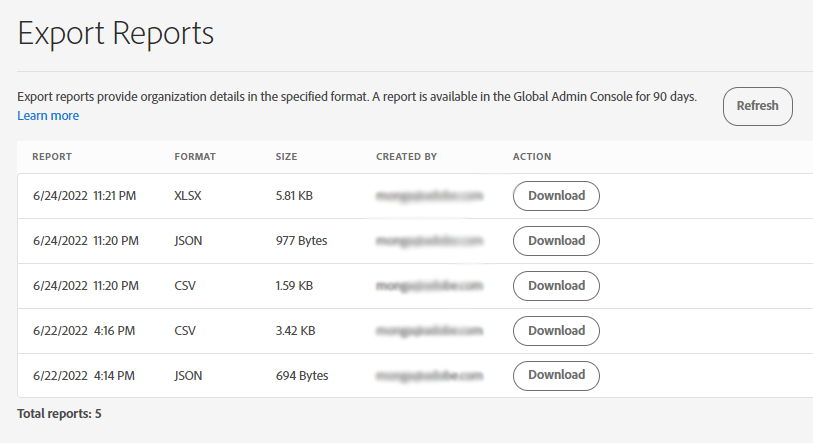The image size is (813, 443).
Task: Open the Learn more link
Action: coord(48,116)
